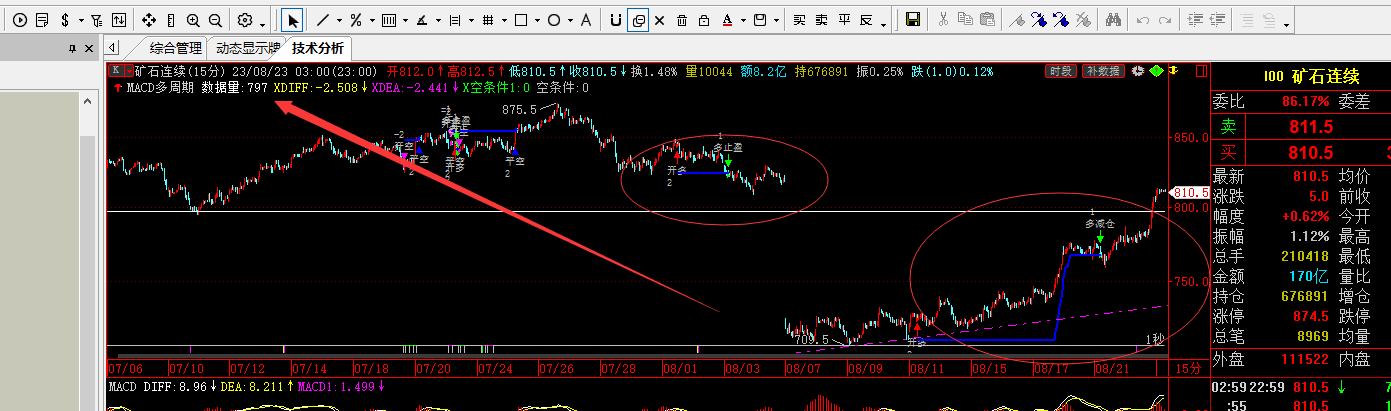Click the K icon at chart corner
Image resolution: width=1391 pixels, height=411 pixels.
116,71
